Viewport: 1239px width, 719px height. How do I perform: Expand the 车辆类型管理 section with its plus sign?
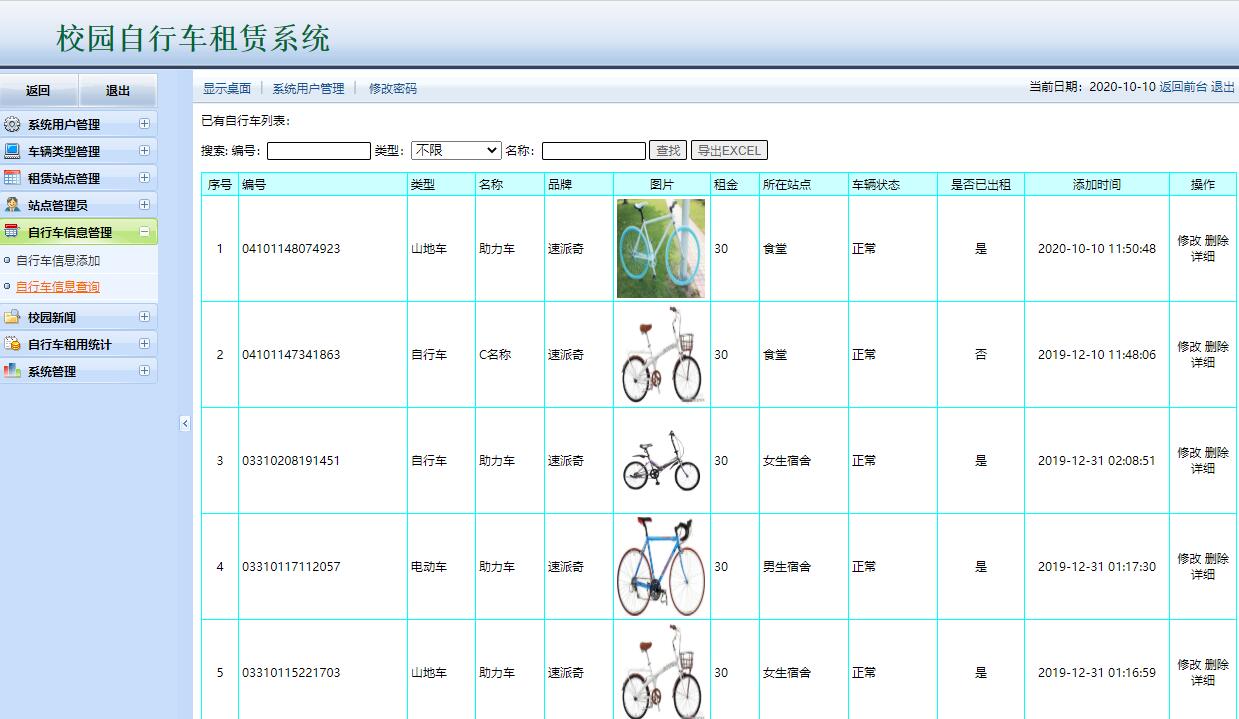pyautogui.click(x=144, y=151)
